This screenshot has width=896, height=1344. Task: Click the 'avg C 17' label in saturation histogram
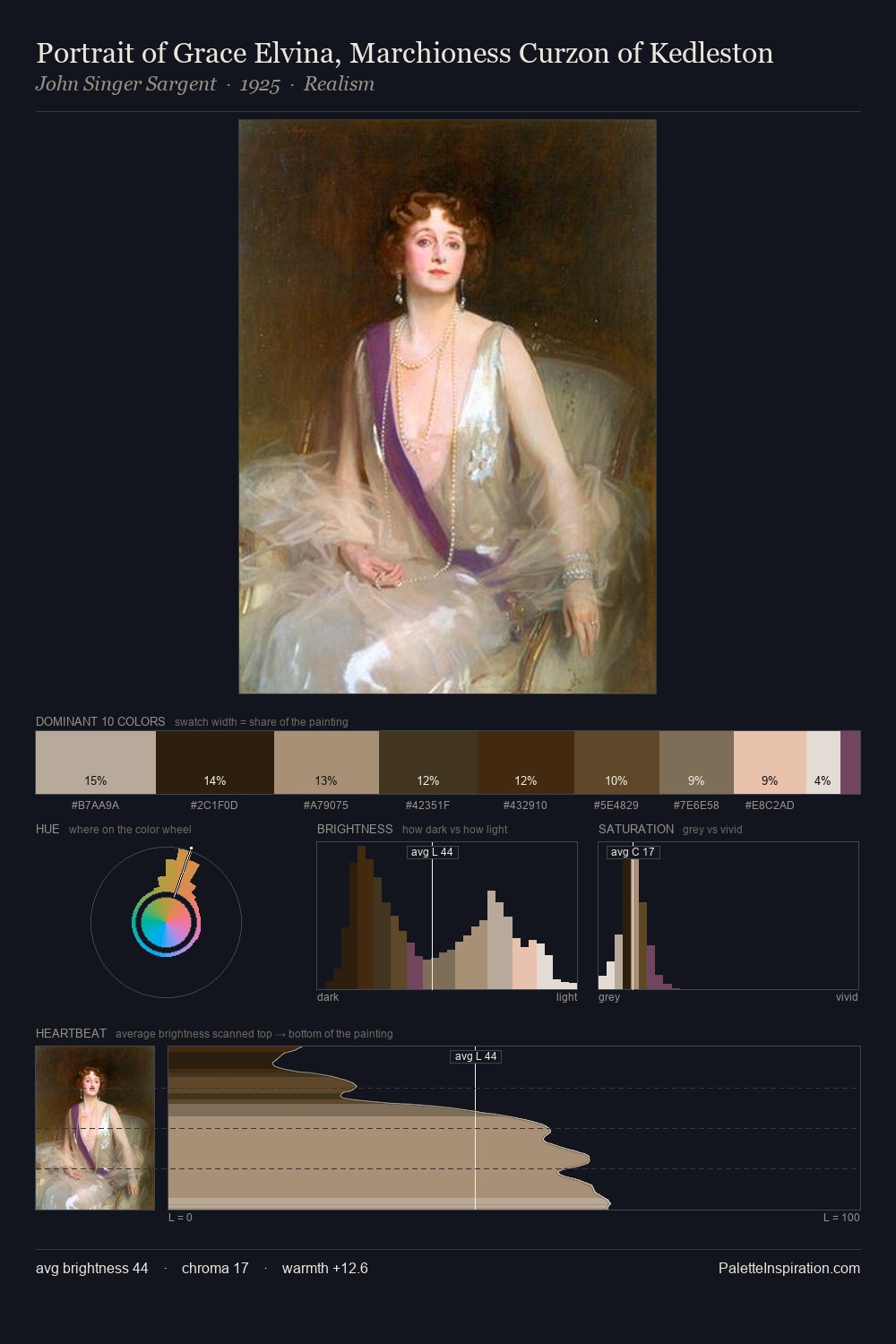[x=633, y=852]
